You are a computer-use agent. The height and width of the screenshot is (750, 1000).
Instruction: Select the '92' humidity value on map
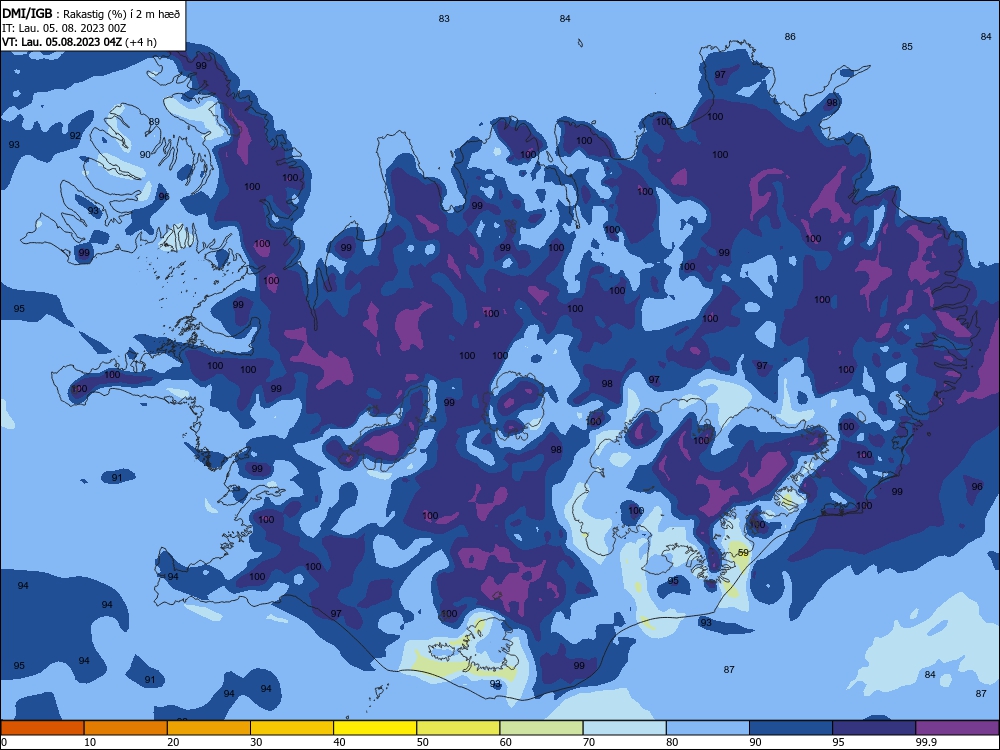(75, 135)
